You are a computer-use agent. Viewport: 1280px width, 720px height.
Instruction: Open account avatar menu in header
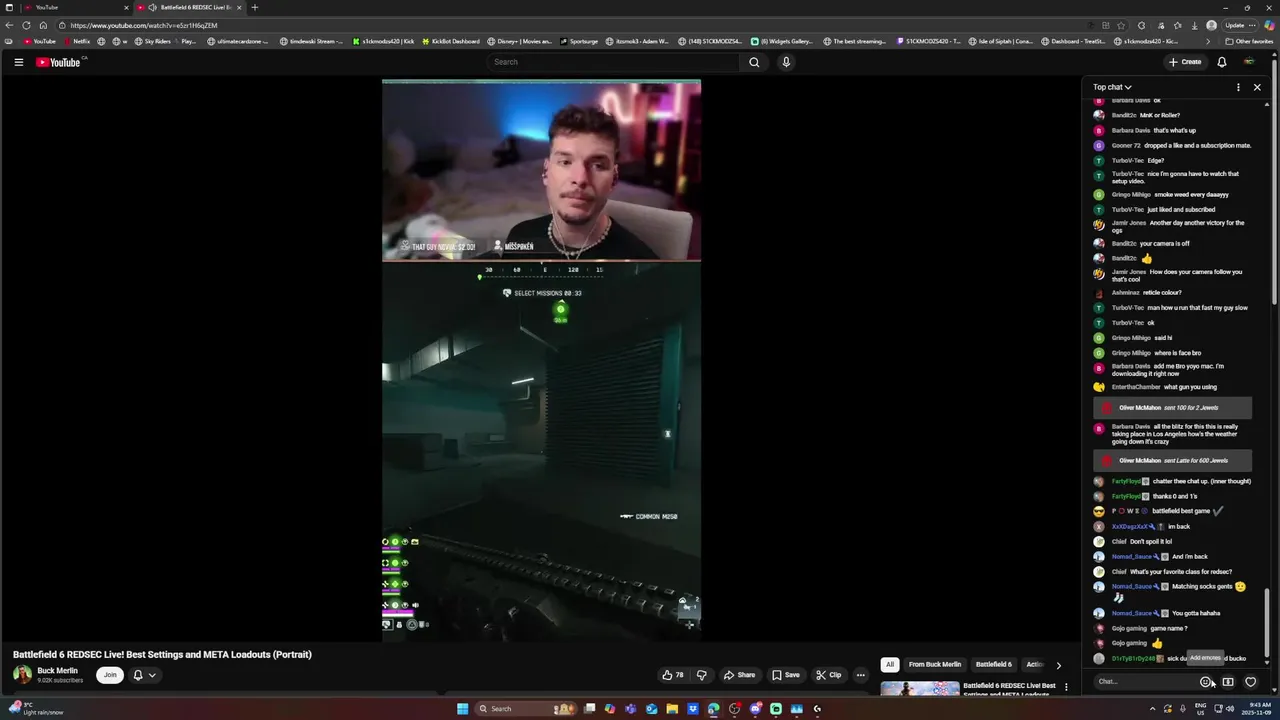(x=1249, y=62)
